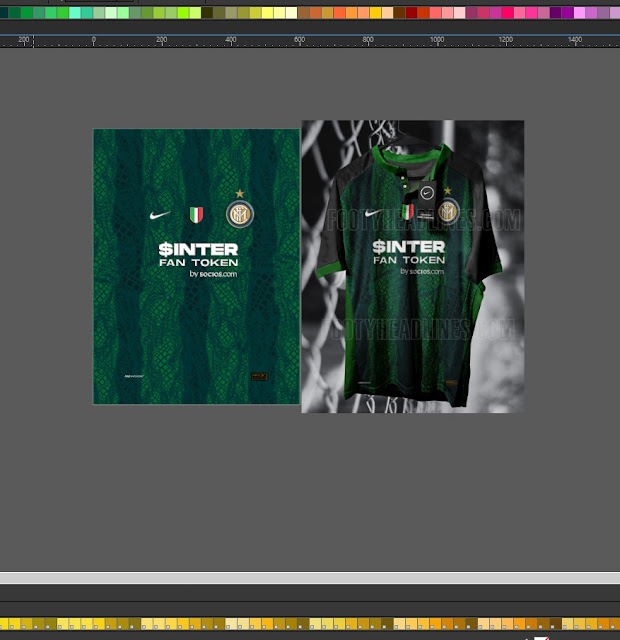Pick the bright aquamarine swatch in top palette
The width and height of the screenshot is (620, 640).
pyautogui.click(x=75, y=13)
